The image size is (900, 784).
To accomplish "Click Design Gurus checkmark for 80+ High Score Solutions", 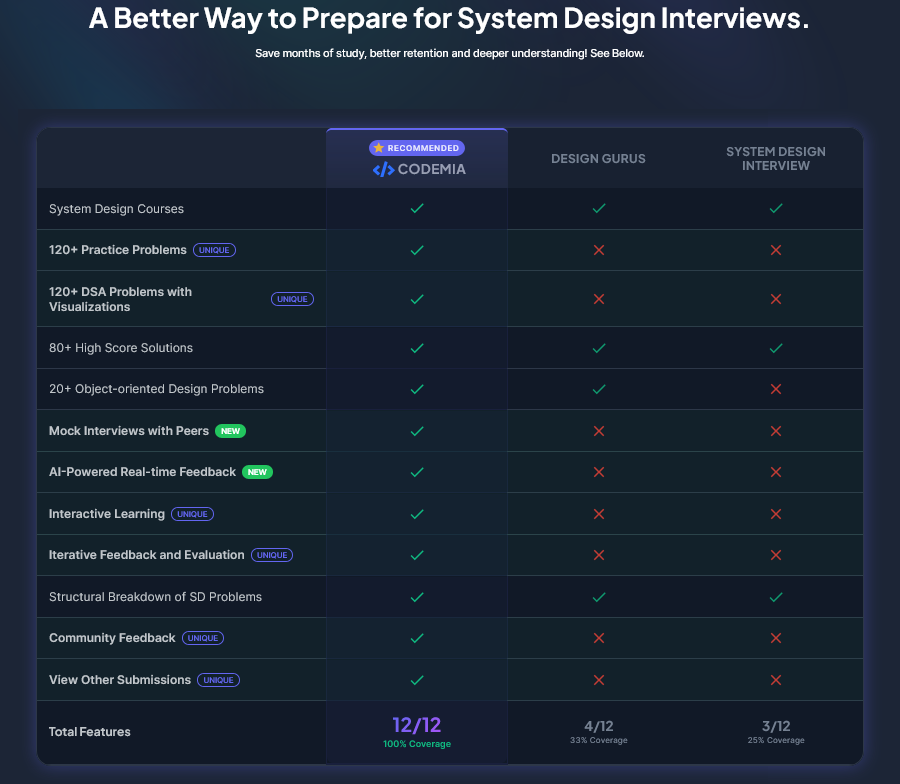I will point(599,348).
